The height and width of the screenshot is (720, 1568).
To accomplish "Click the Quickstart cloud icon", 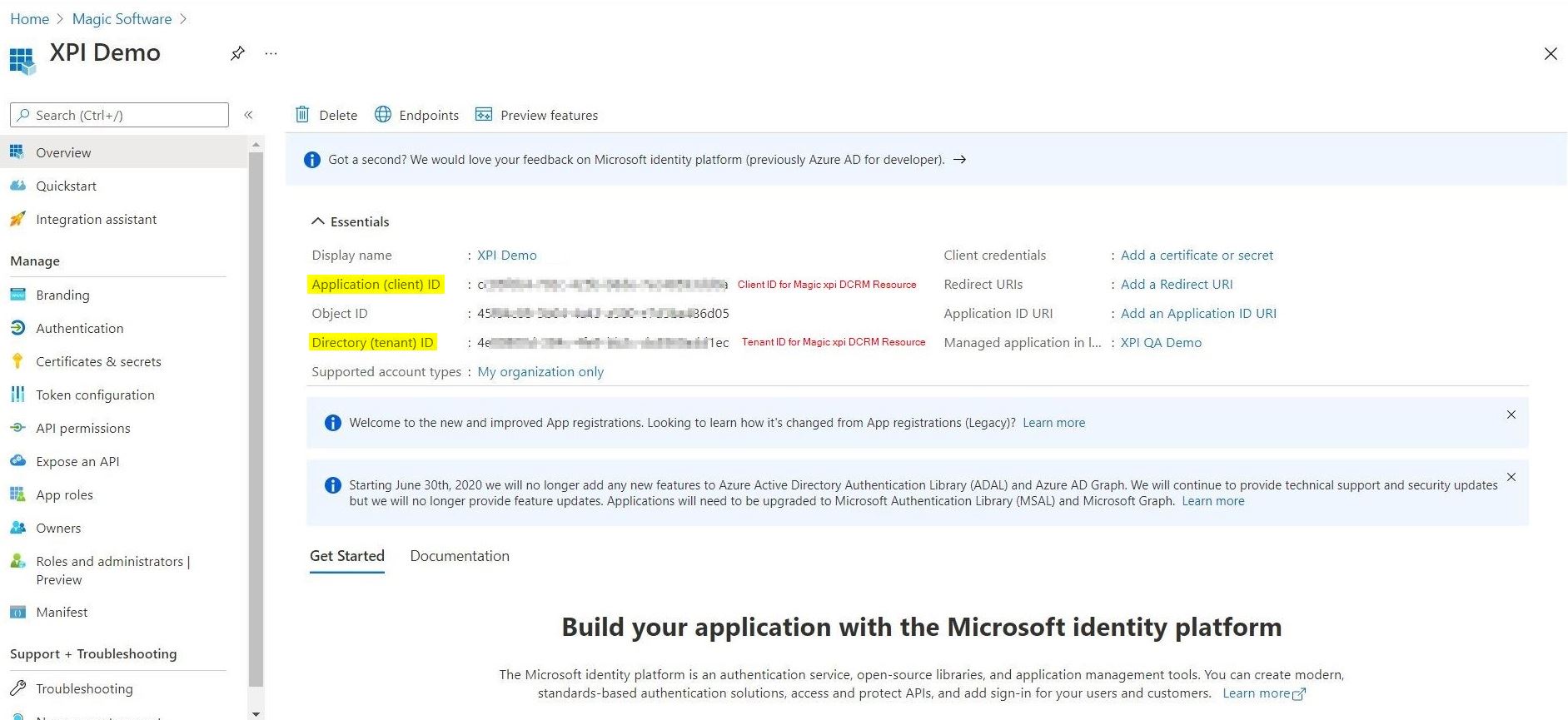I will [17, 186].
